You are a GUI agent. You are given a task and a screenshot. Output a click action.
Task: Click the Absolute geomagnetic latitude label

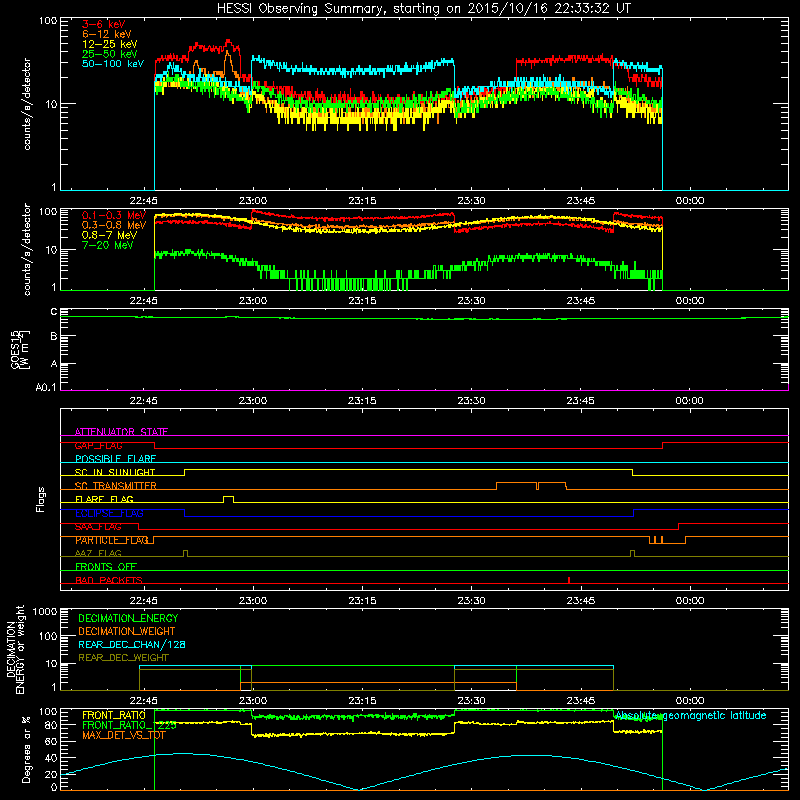pos(690,715)
